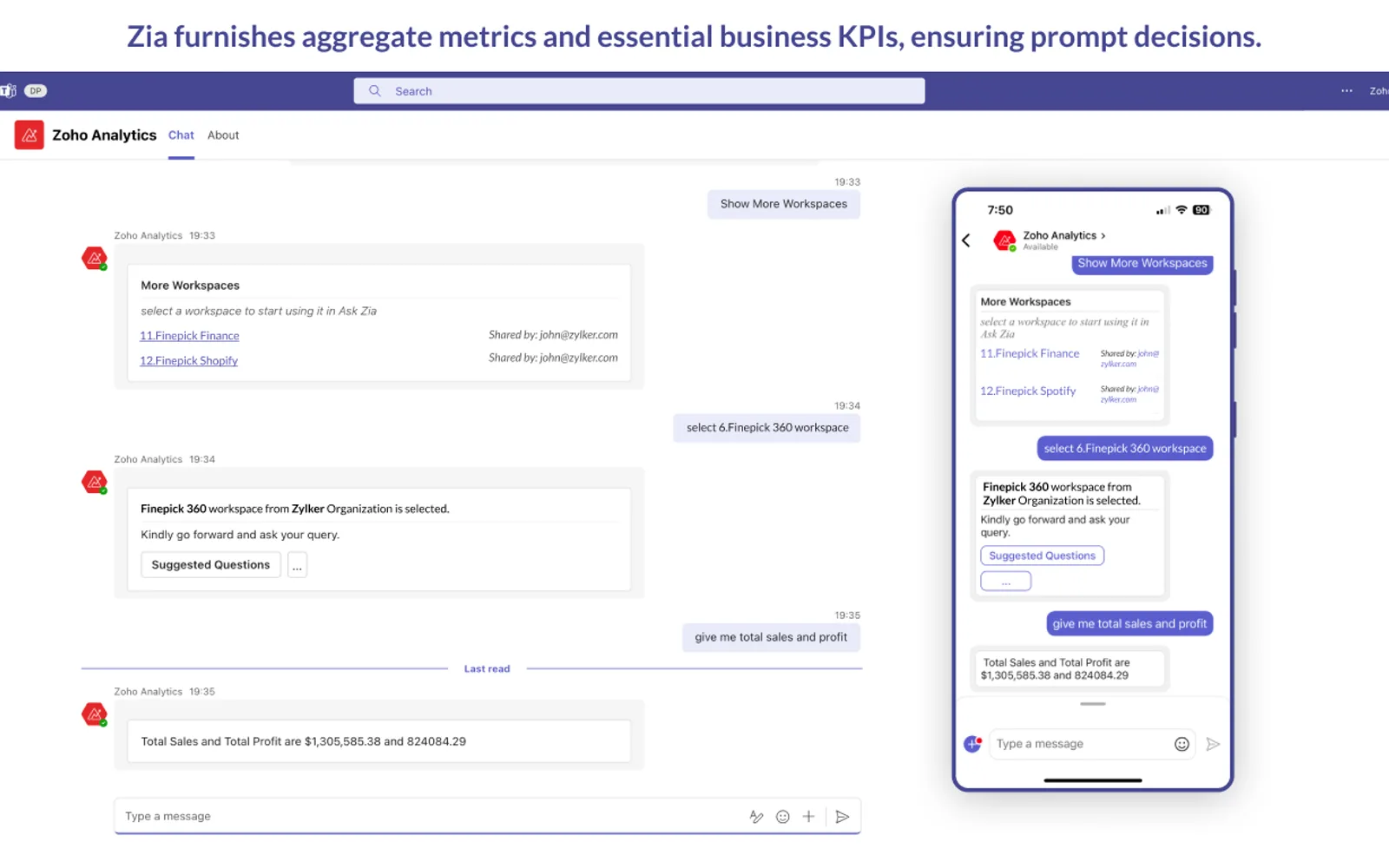
Task: Tap the ellipsis button on phone card
Action: 1006,582
